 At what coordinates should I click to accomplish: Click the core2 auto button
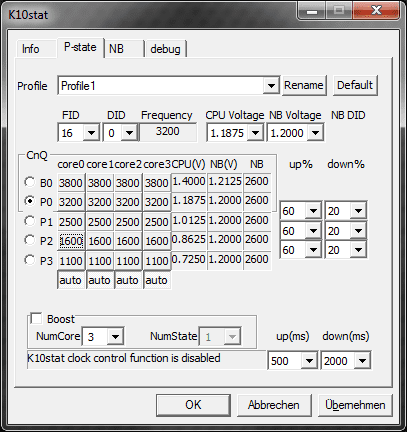click(x=128, y=280)
